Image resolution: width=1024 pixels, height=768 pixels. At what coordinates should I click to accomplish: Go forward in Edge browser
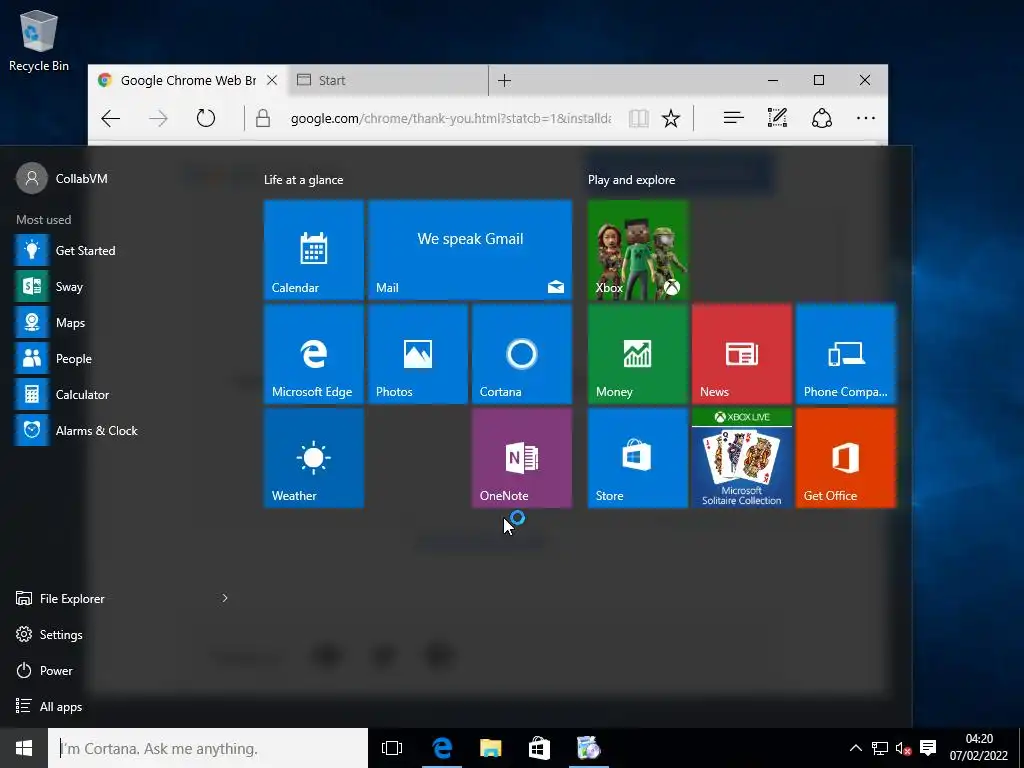pyautogui.click(x=158, y=118)
